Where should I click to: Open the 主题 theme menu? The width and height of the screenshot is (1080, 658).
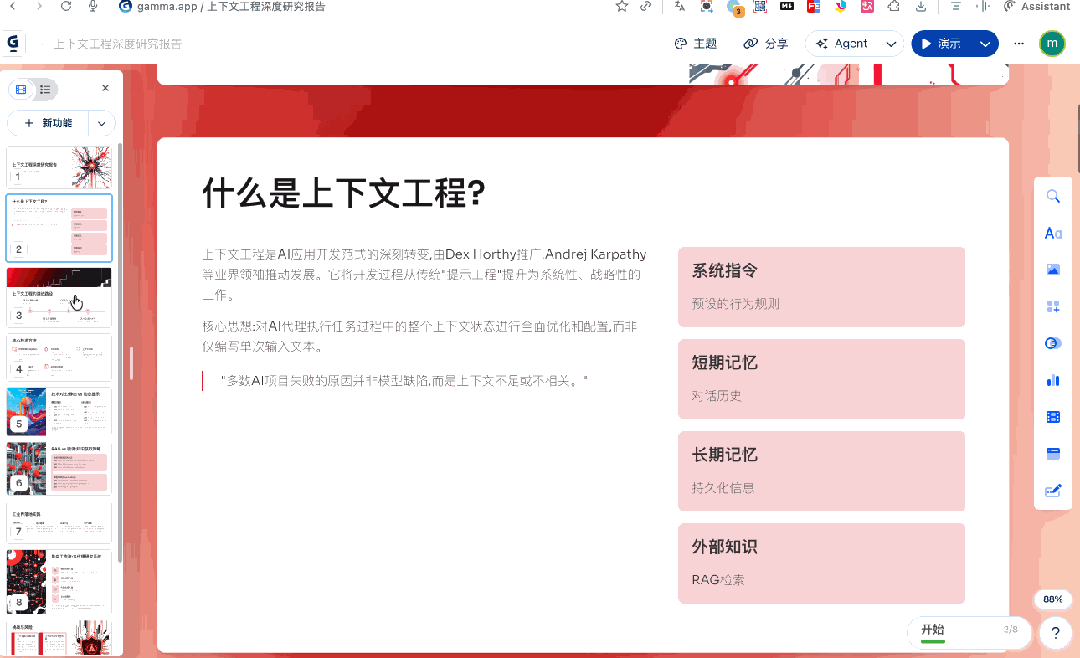point(696,44)
